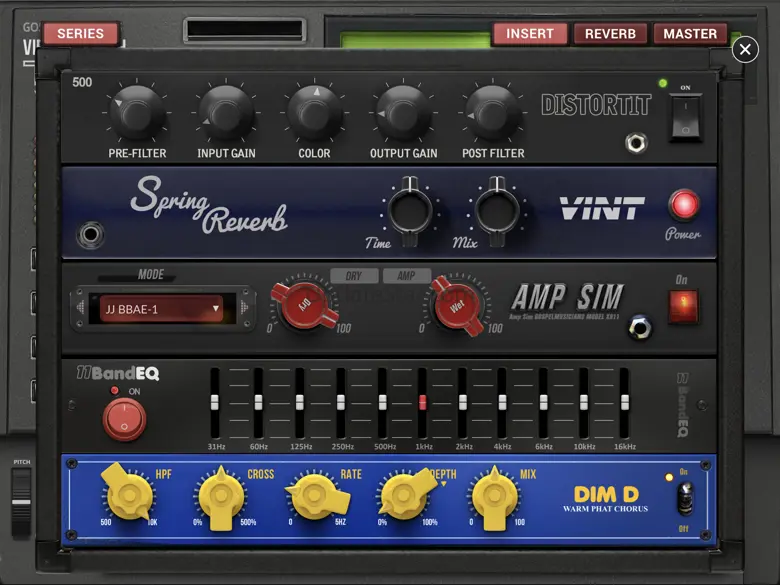Image resolution: width=780 pixels, height=585 pixels.
Task: Toggle the Amp Sim On switch
Action: point(683,306)
